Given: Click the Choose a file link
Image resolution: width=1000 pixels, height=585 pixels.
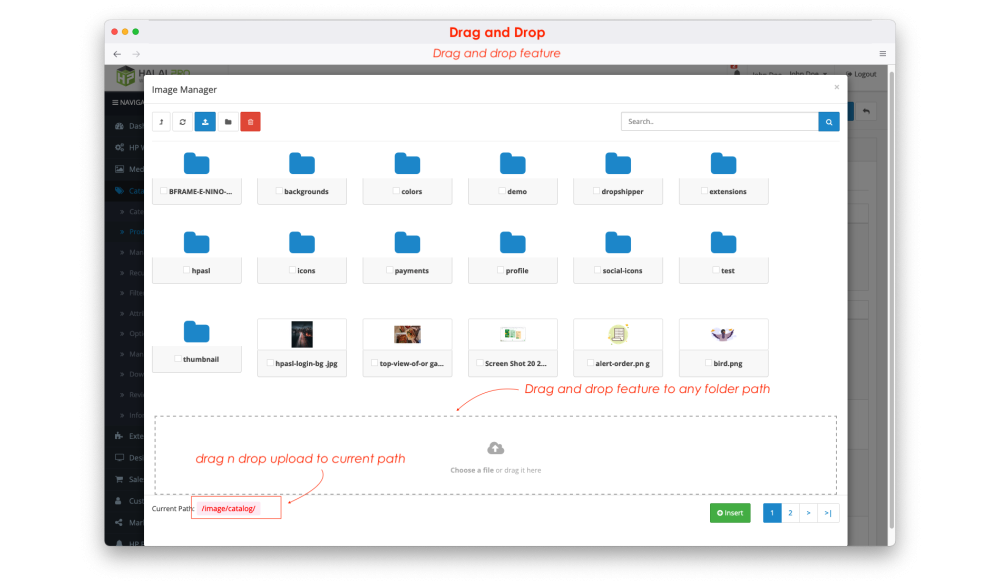Looking at the screenshot, I should [x=471, y=470].
